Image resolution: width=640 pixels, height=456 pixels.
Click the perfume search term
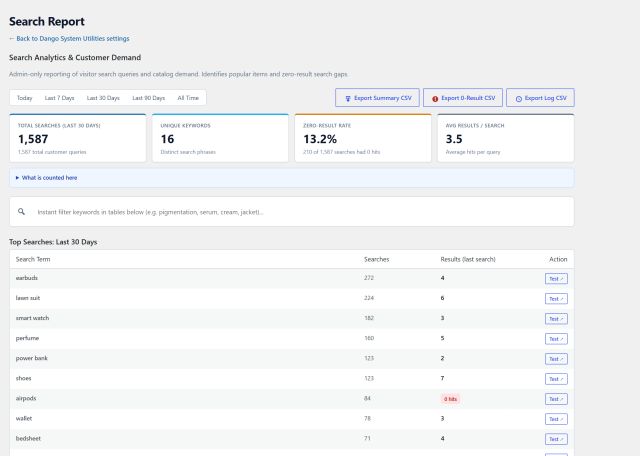27,338
